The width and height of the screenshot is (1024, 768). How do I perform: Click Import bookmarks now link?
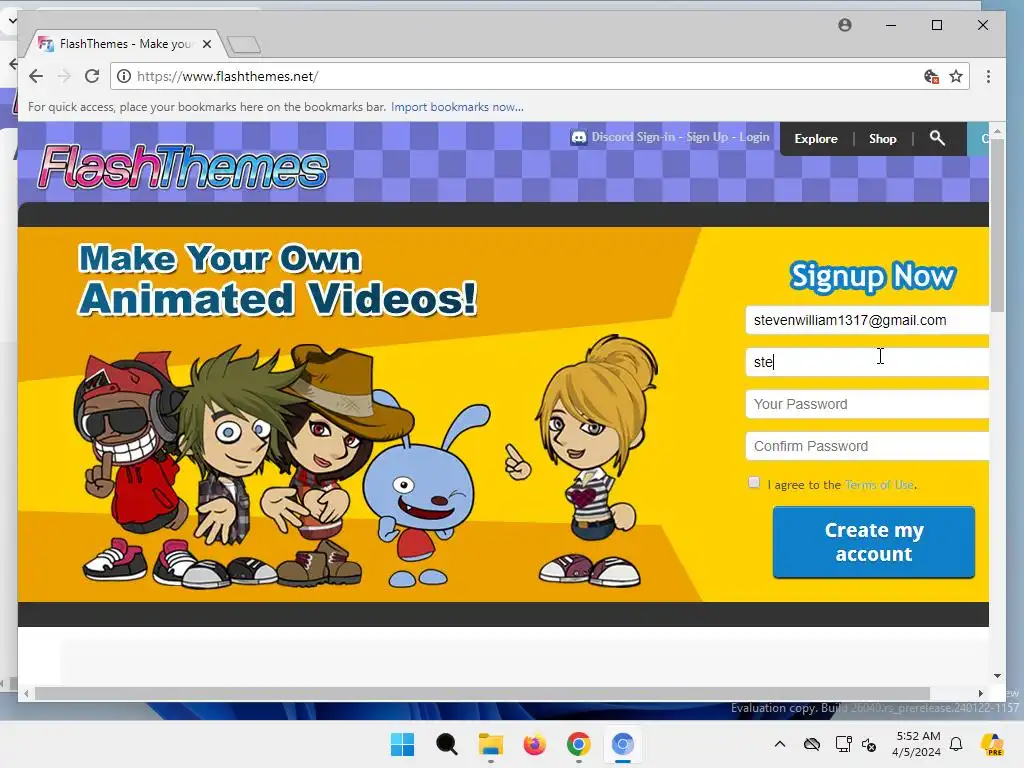[457, 107]
